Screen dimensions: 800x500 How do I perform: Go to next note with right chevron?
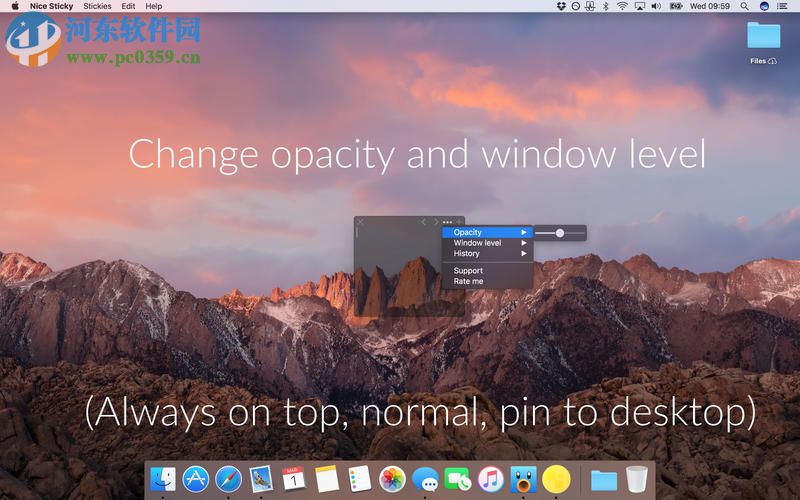pos(436,222)
